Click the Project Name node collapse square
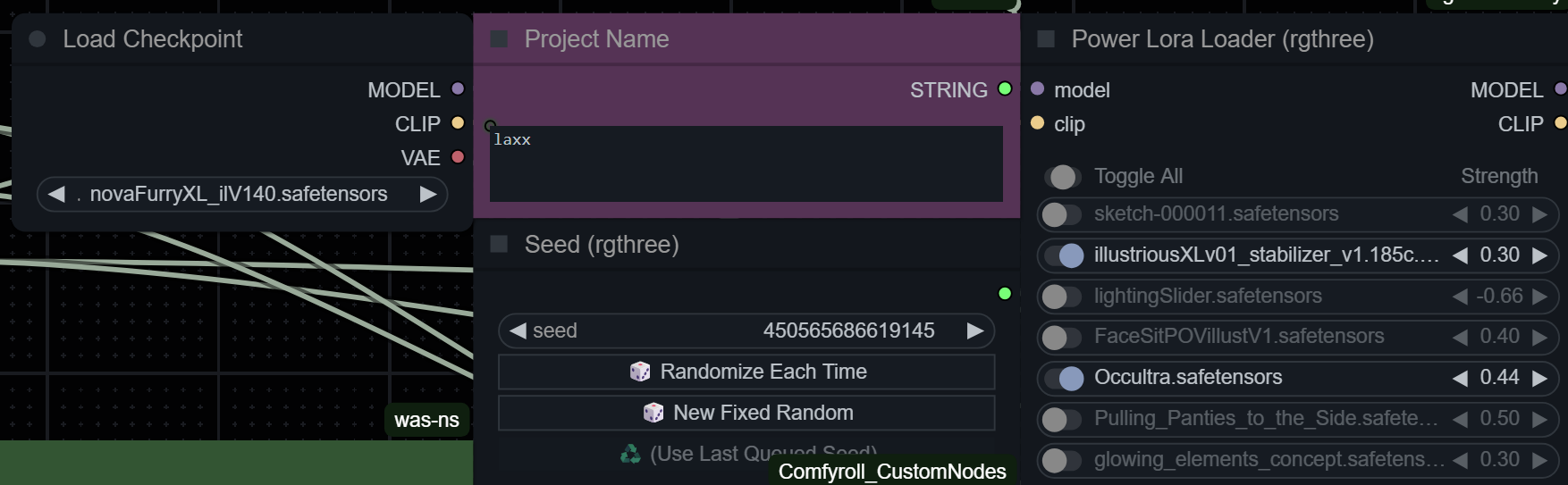The image size is (1568, 485). pos(499,39)
